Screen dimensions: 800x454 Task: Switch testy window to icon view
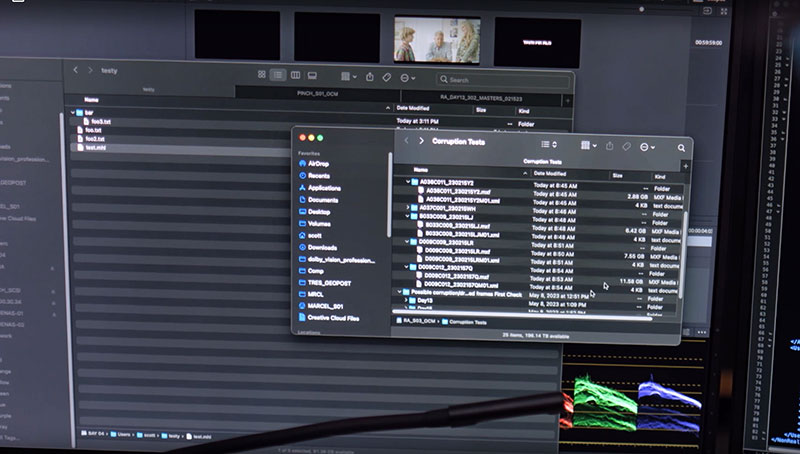[x=262, y=75]
